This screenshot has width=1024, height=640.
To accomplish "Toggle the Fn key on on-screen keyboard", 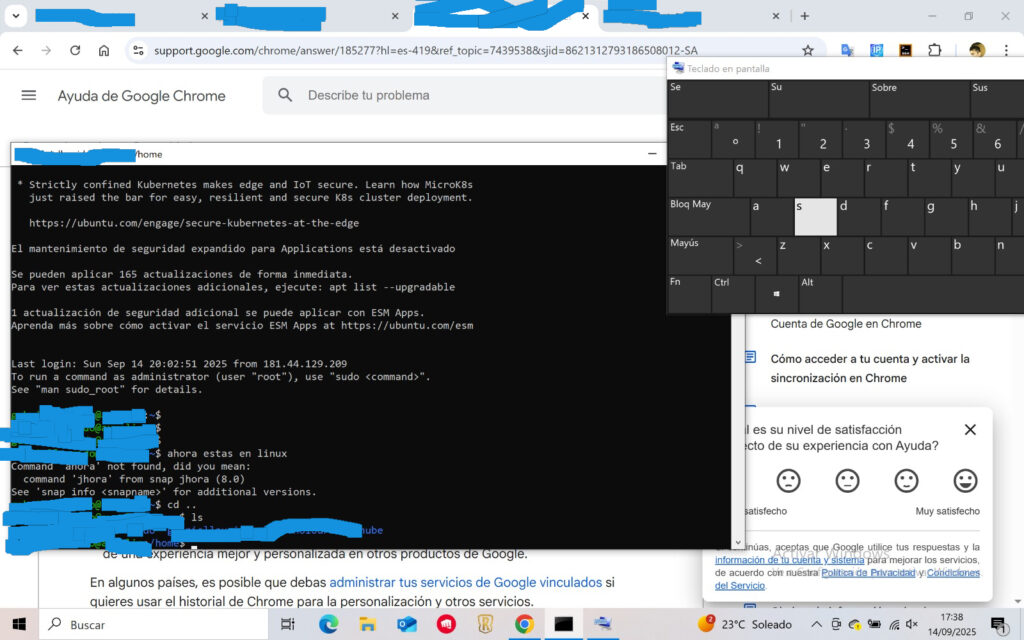I will pyautogui.click(x=689, y=294).
